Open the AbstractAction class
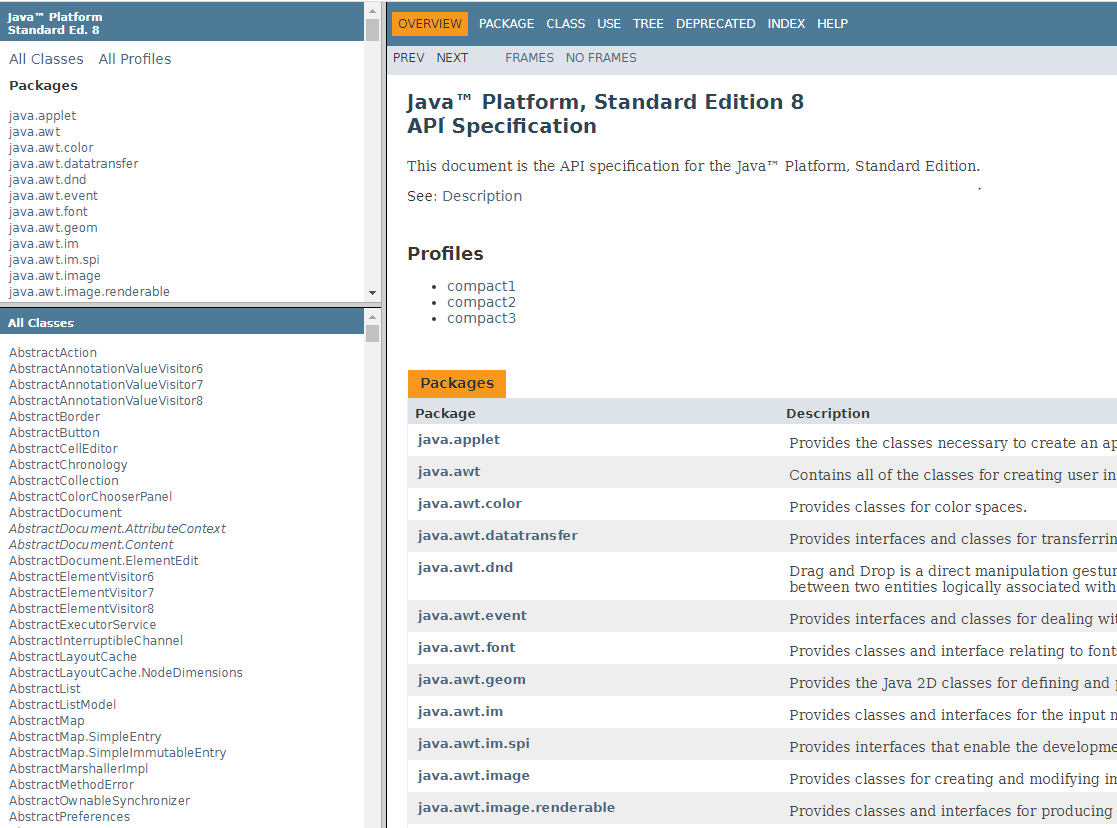The width and height of the screenshot is (1117, 828). 53,353
